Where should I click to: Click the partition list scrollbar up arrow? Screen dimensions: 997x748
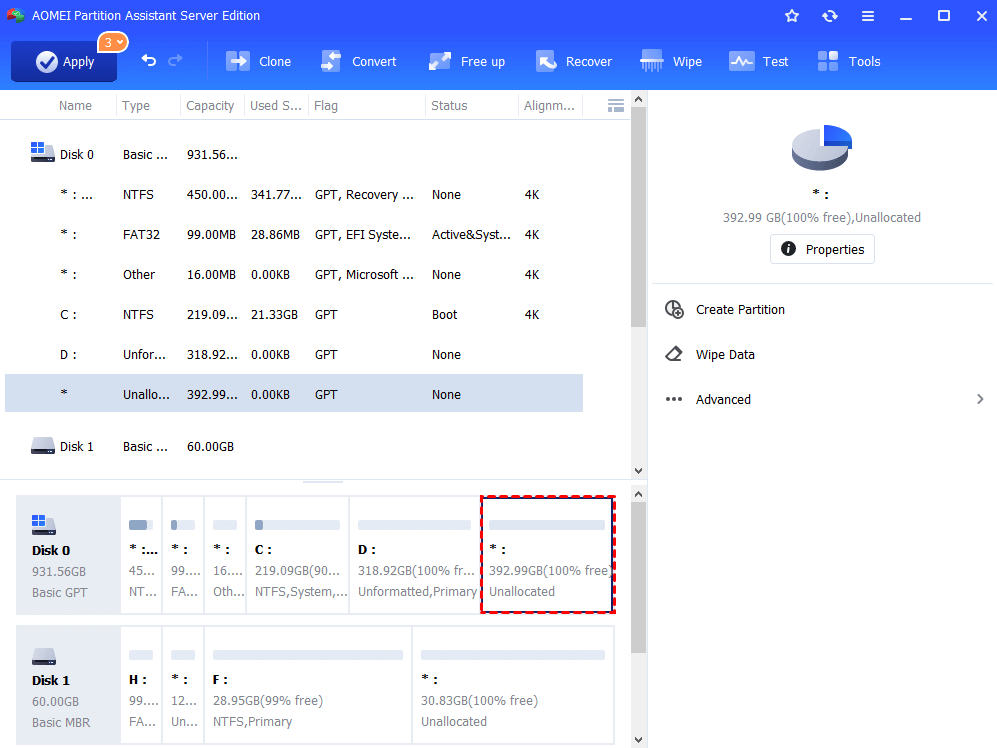(638, 99)
